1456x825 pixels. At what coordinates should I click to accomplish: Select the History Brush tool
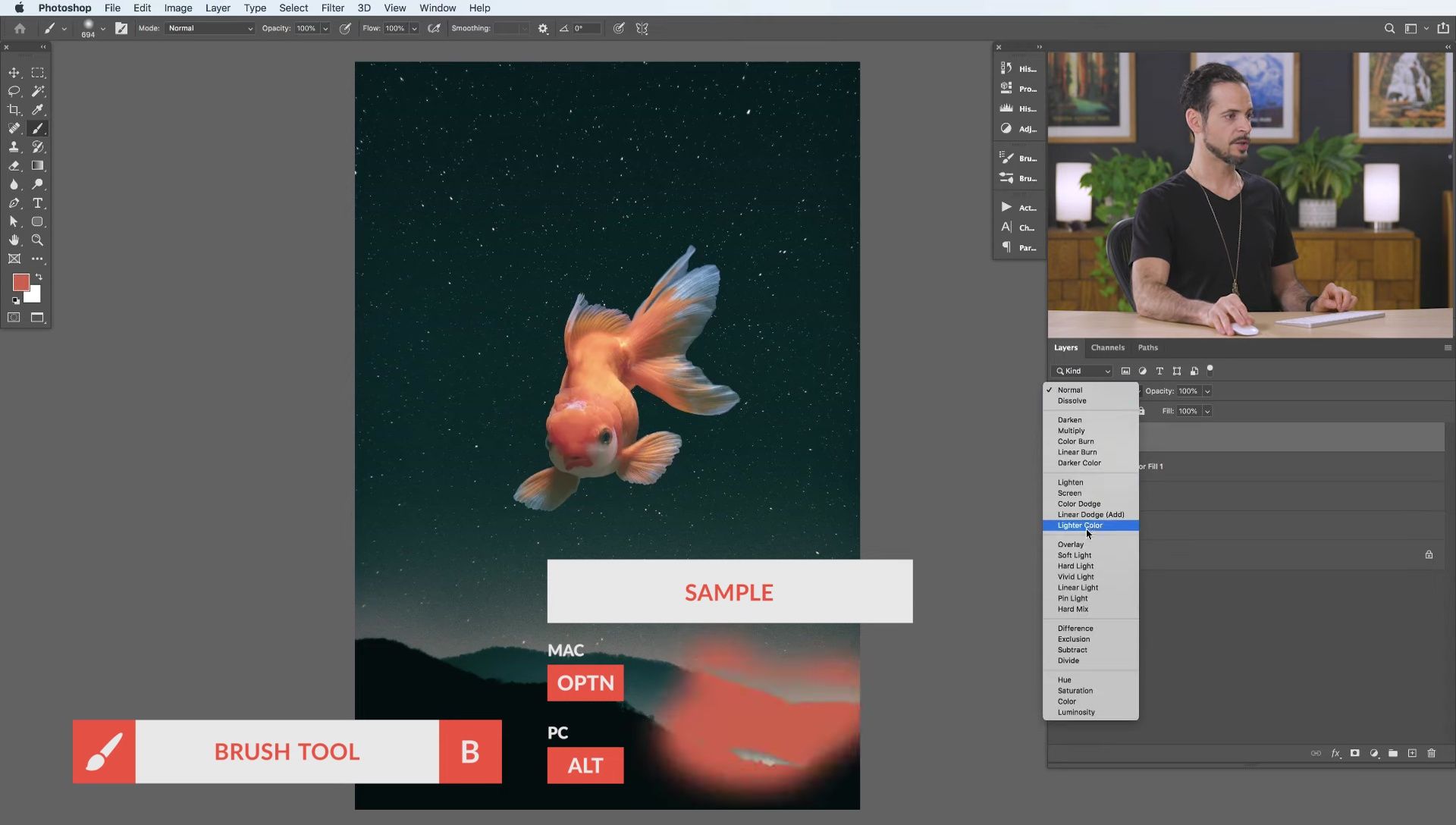click(x=37, y=147)
